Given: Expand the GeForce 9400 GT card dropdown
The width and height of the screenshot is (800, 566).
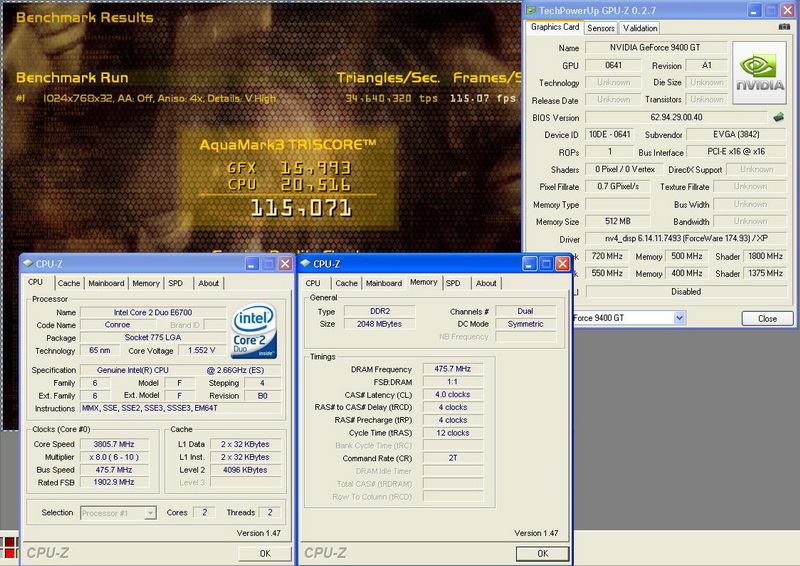Looking at the screenshot, I should coord(679,318).
